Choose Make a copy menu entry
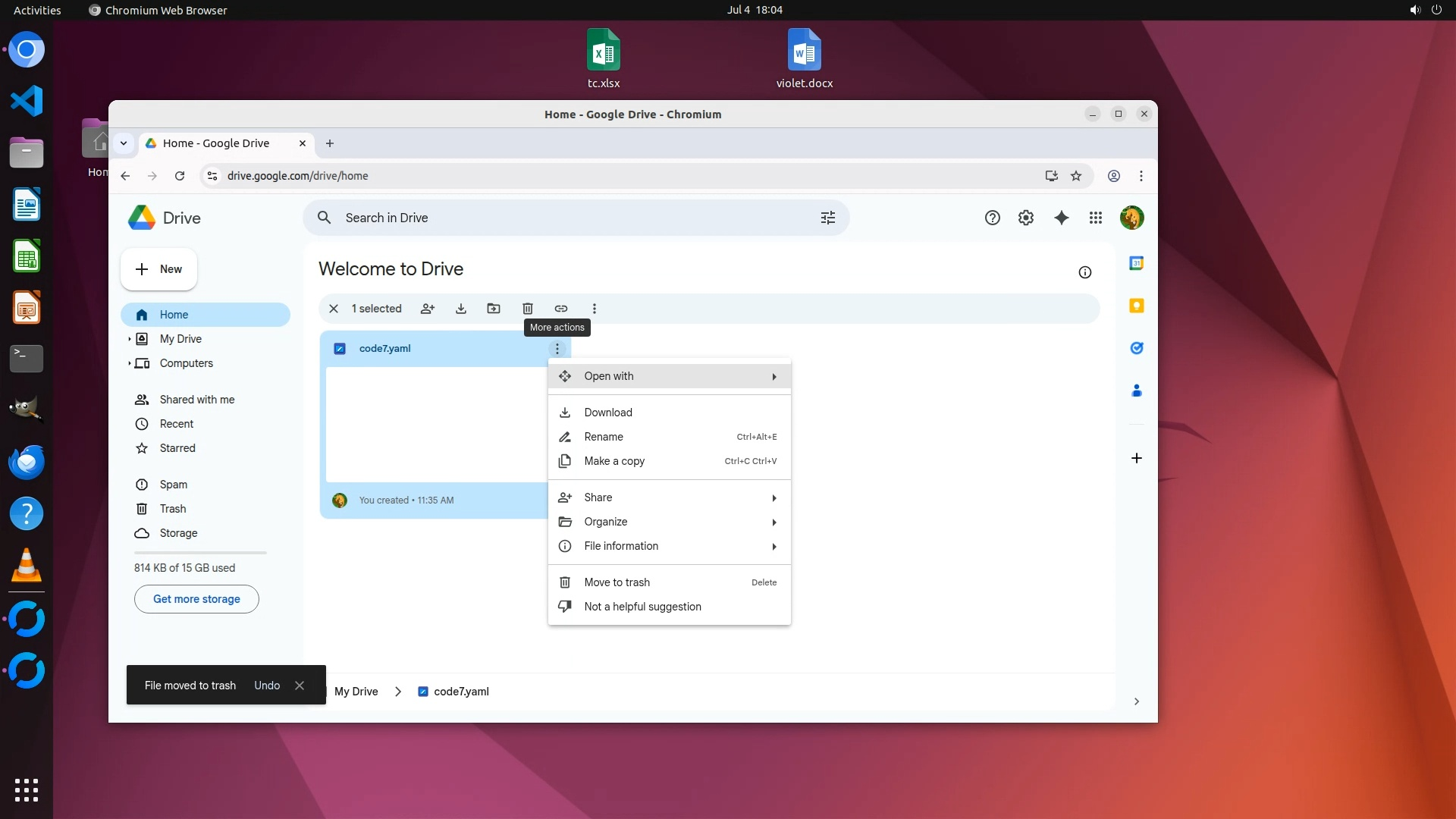This screenshot has height=819, width=1456. coord(614,461)
